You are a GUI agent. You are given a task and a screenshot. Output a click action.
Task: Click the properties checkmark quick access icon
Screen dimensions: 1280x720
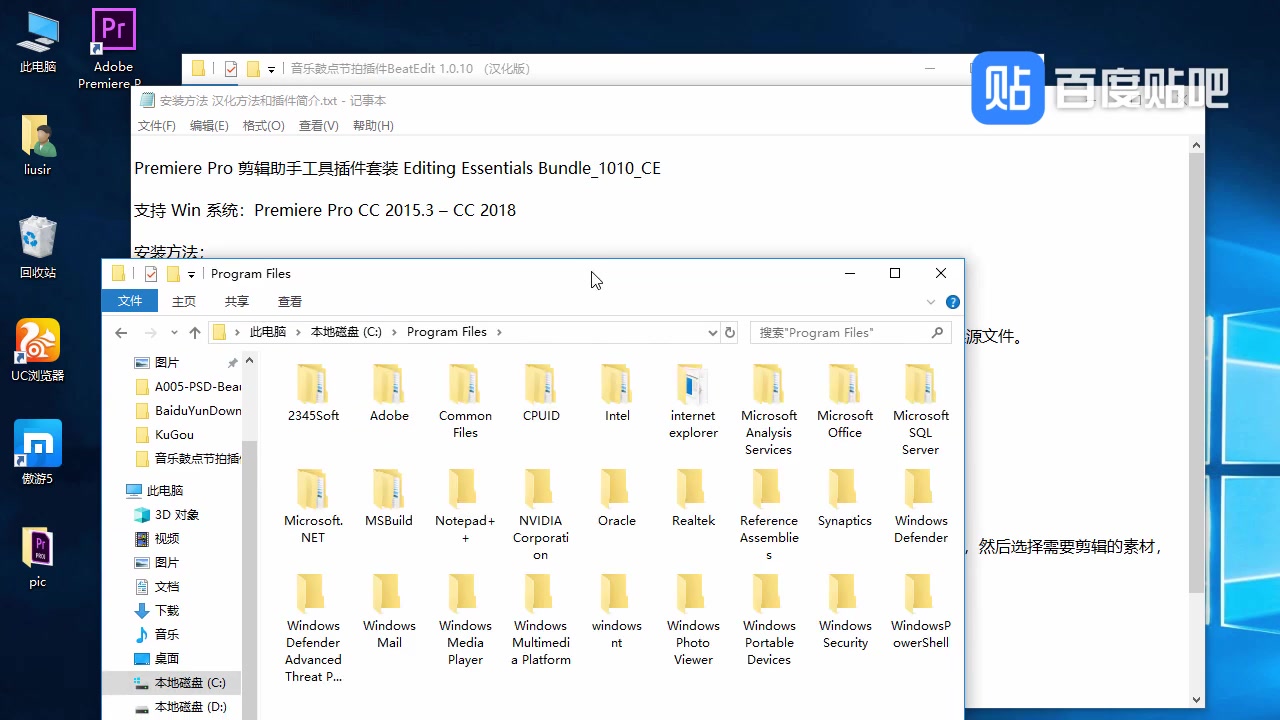[151, 274]
